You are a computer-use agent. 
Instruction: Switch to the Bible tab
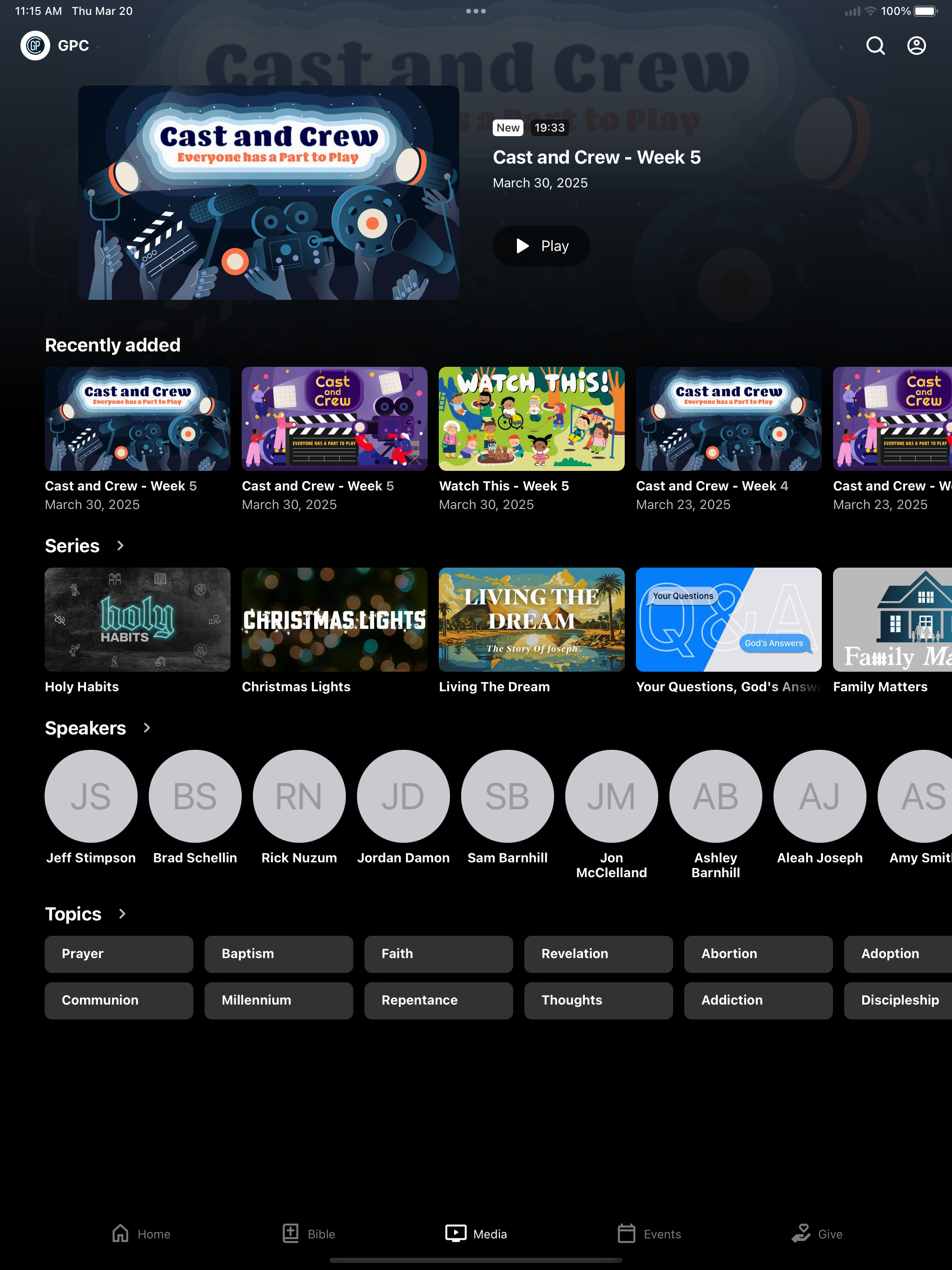click(308, 1234)
